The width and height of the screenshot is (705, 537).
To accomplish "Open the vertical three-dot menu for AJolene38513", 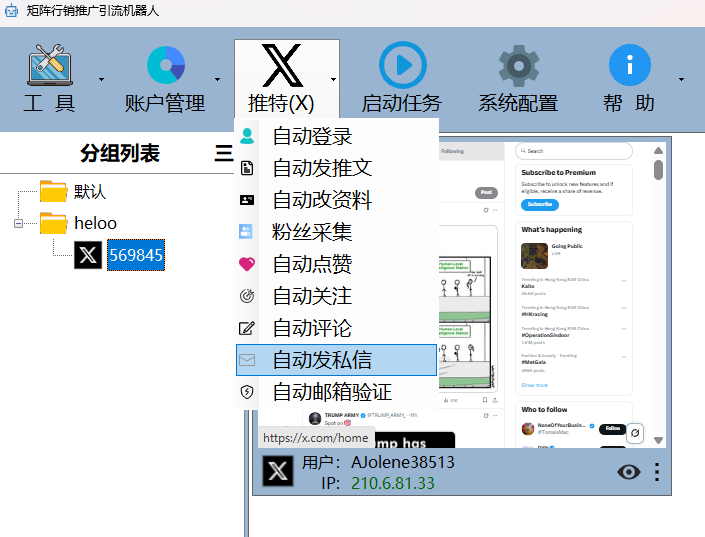I will click(657, 472).
